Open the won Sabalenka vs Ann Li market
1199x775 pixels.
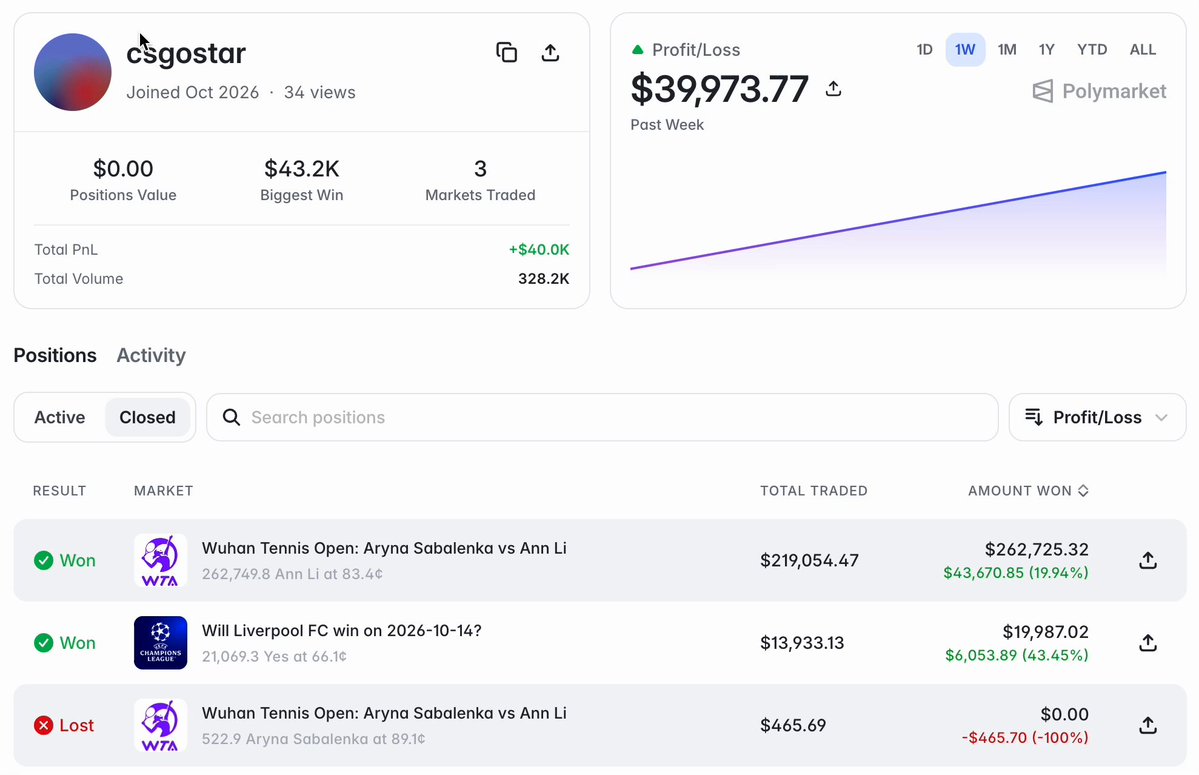384,548
